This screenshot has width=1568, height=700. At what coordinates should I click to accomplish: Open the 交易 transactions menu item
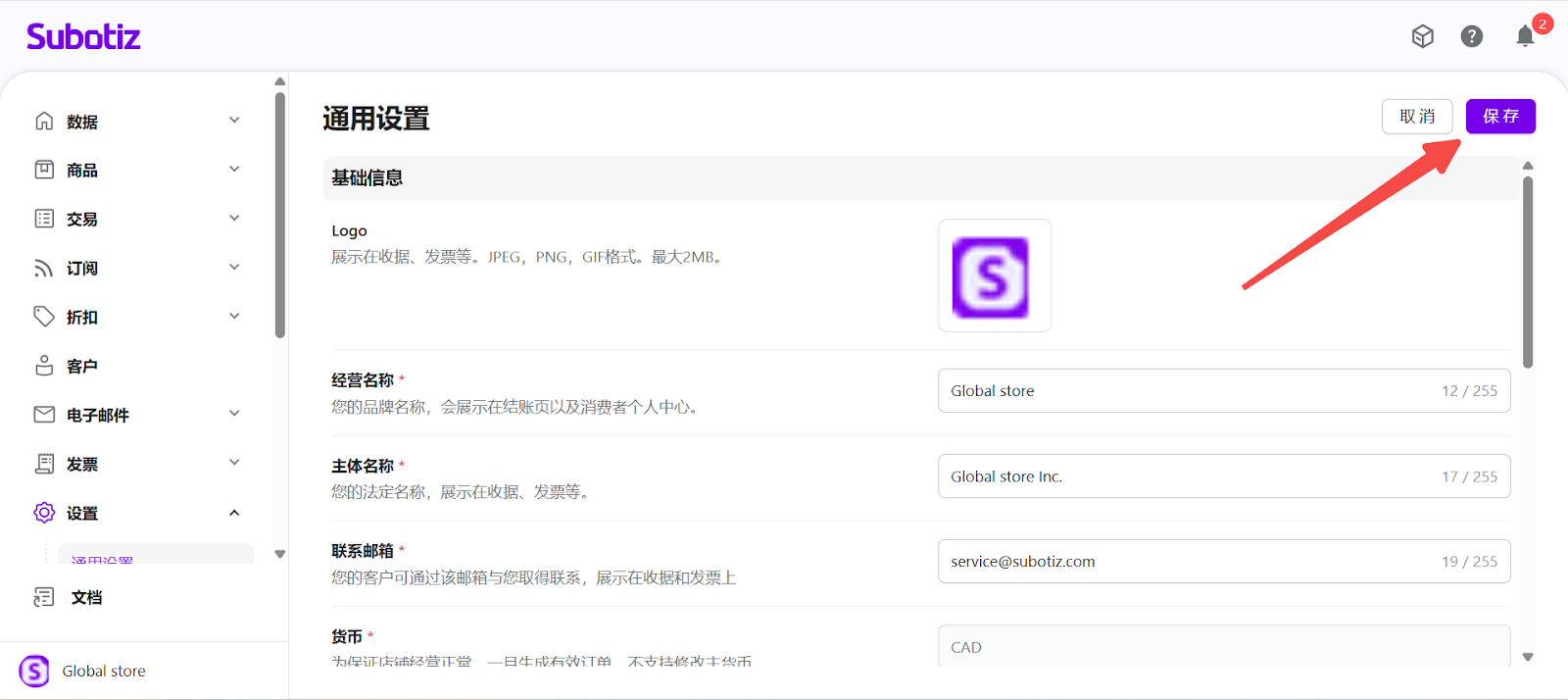pyautogui.click(x=82, y=220)
